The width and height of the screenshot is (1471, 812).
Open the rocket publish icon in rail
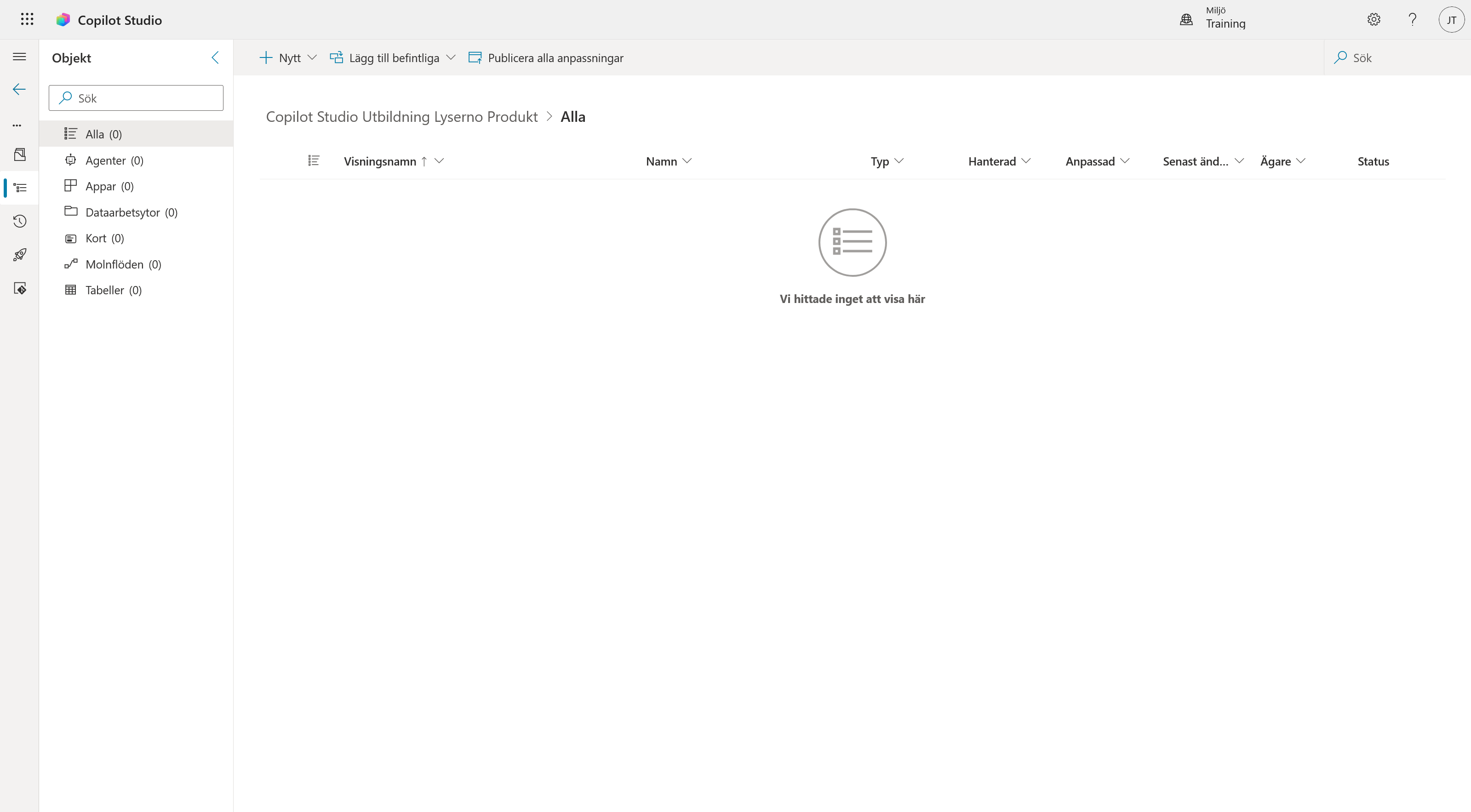click(x=19, y=254)
